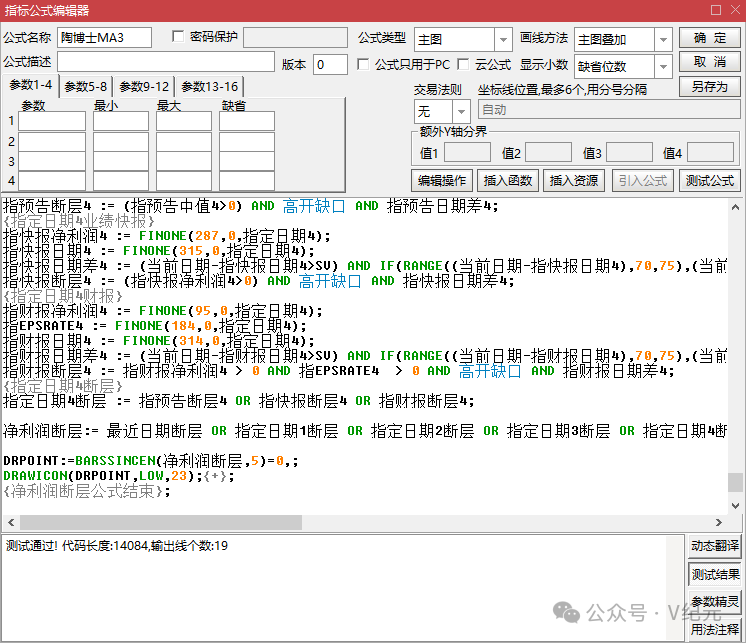
Task: Click row 3 缺省 default field
Action: 247,162
